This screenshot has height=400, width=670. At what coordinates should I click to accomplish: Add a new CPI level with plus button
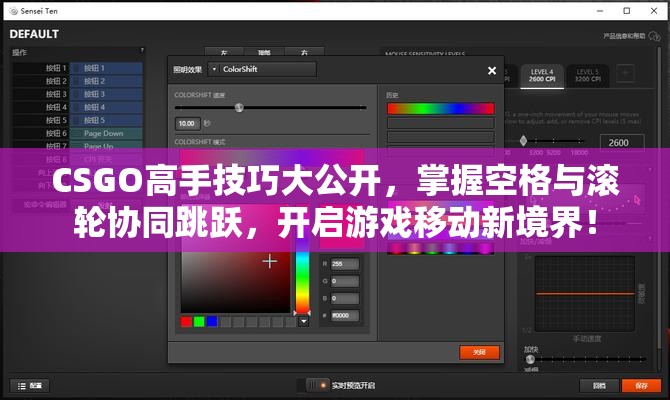point(625,73)
